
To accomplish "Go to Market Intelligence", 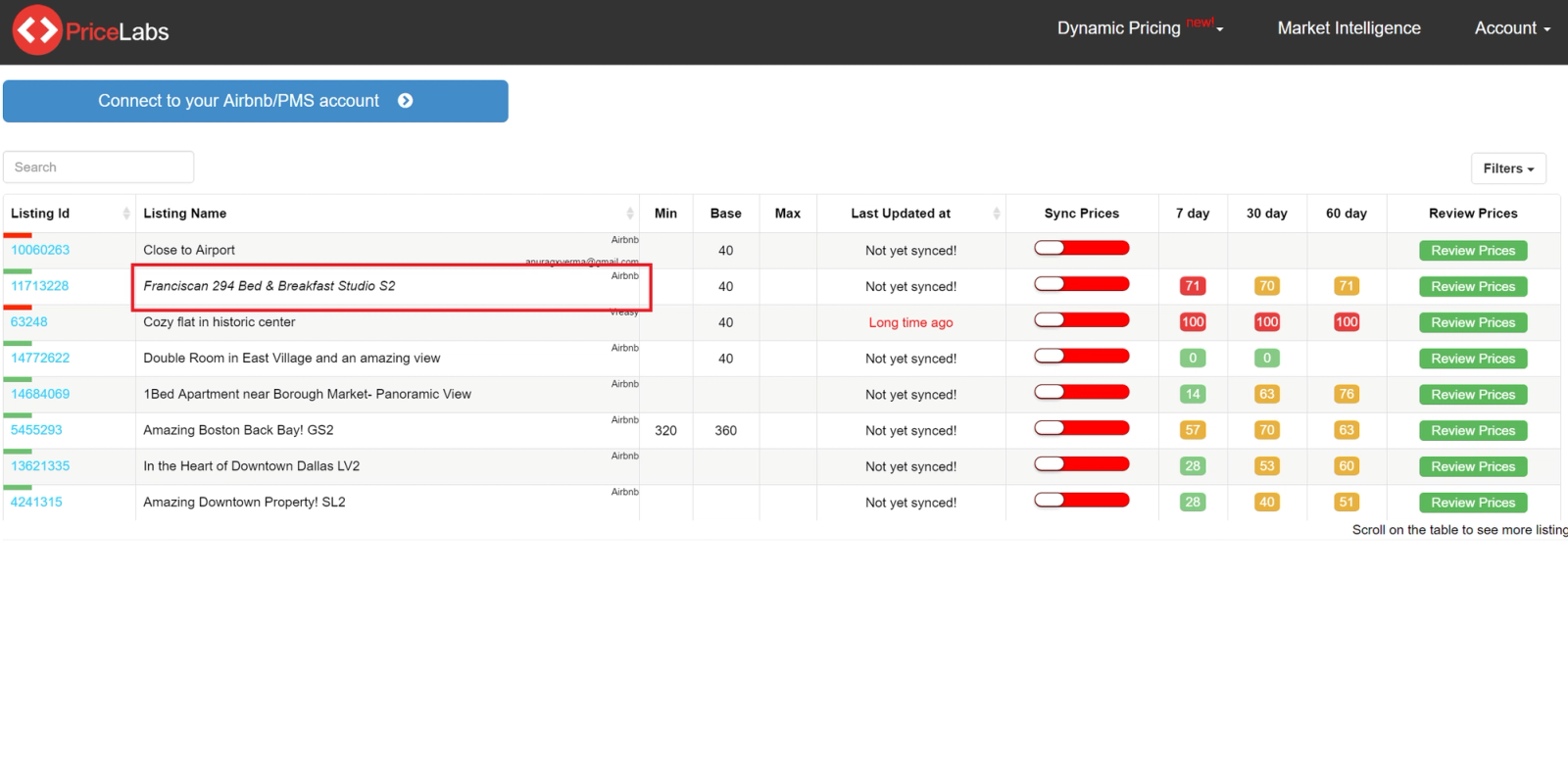I will (1348, 28).
